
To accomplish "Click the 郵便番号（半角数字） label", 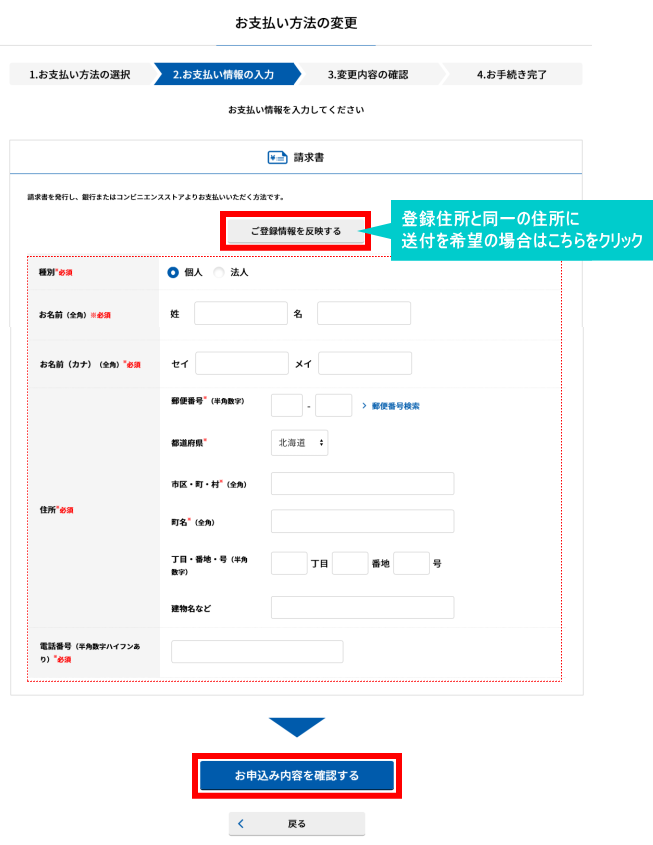I will (208, 401).
